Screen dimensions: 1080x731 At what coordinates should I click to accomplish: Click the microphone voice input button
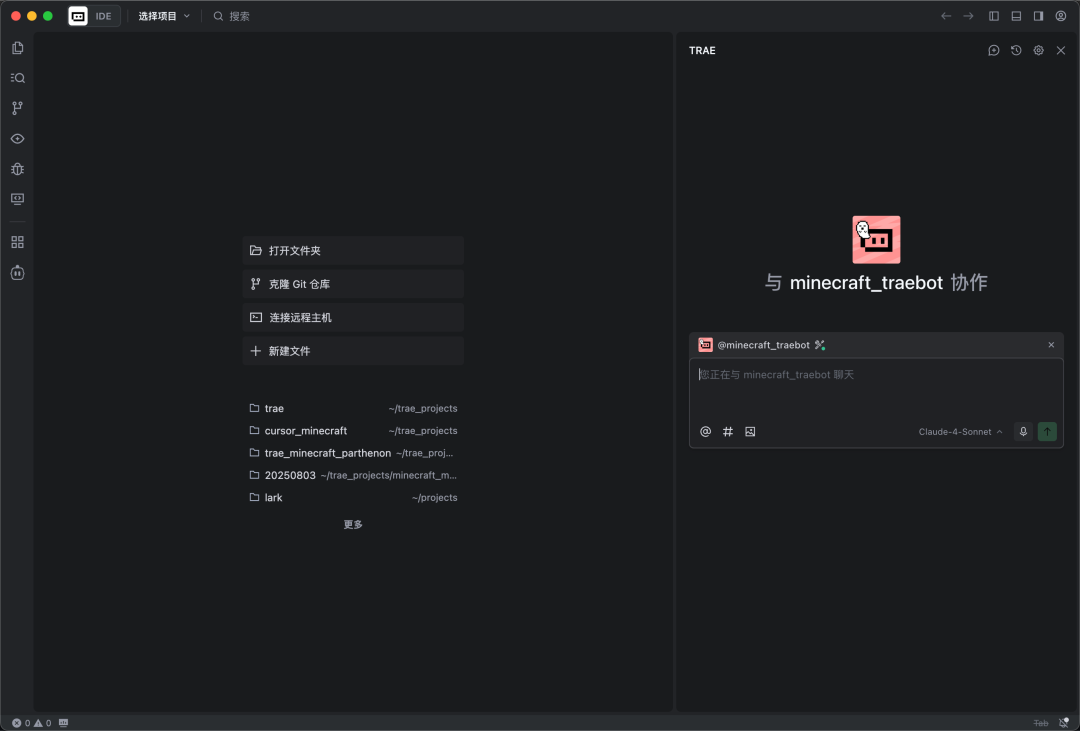coord(1023,432)
